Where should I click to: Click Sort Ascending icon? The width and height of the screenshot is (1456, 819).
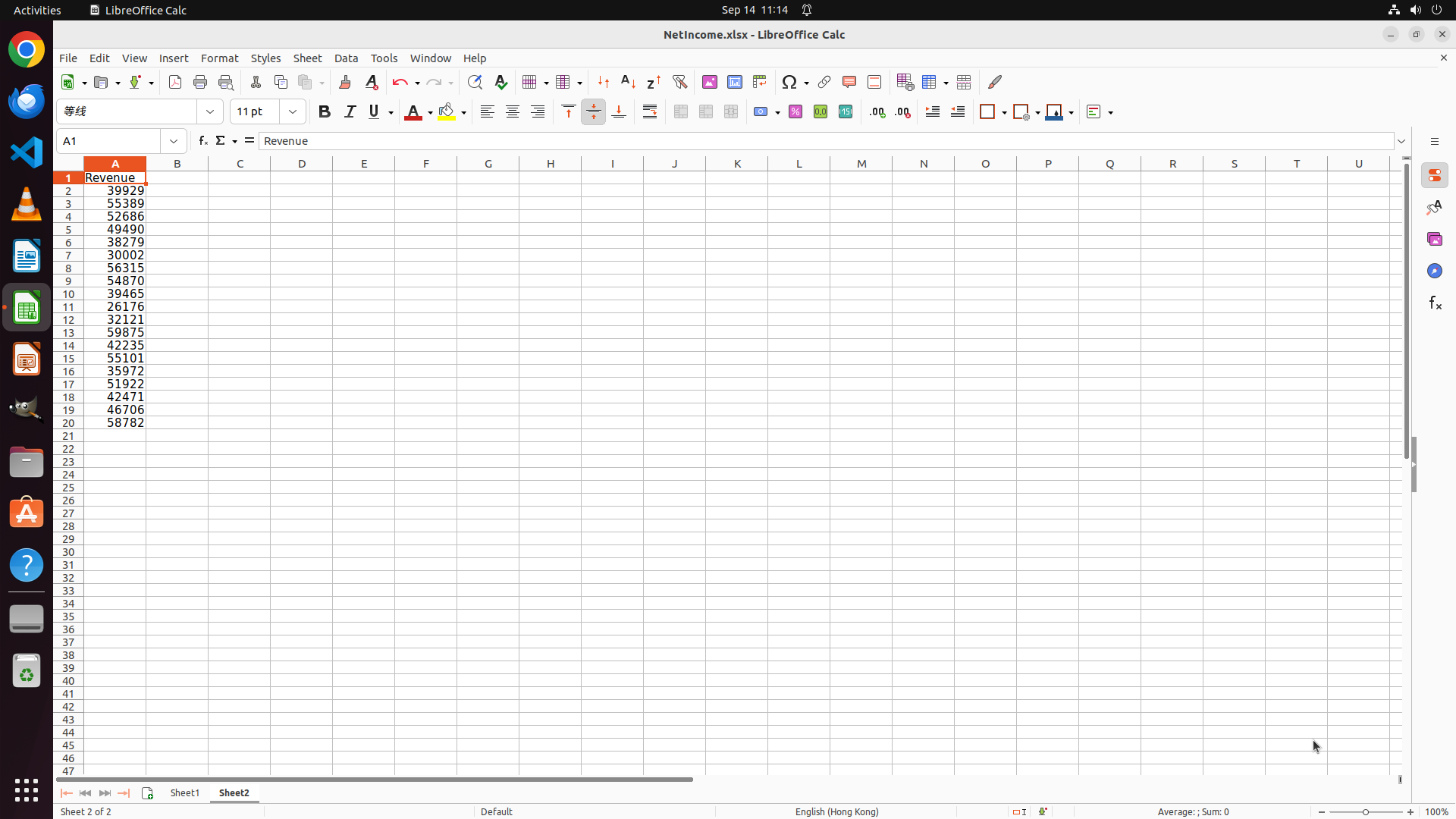(629, 82)
